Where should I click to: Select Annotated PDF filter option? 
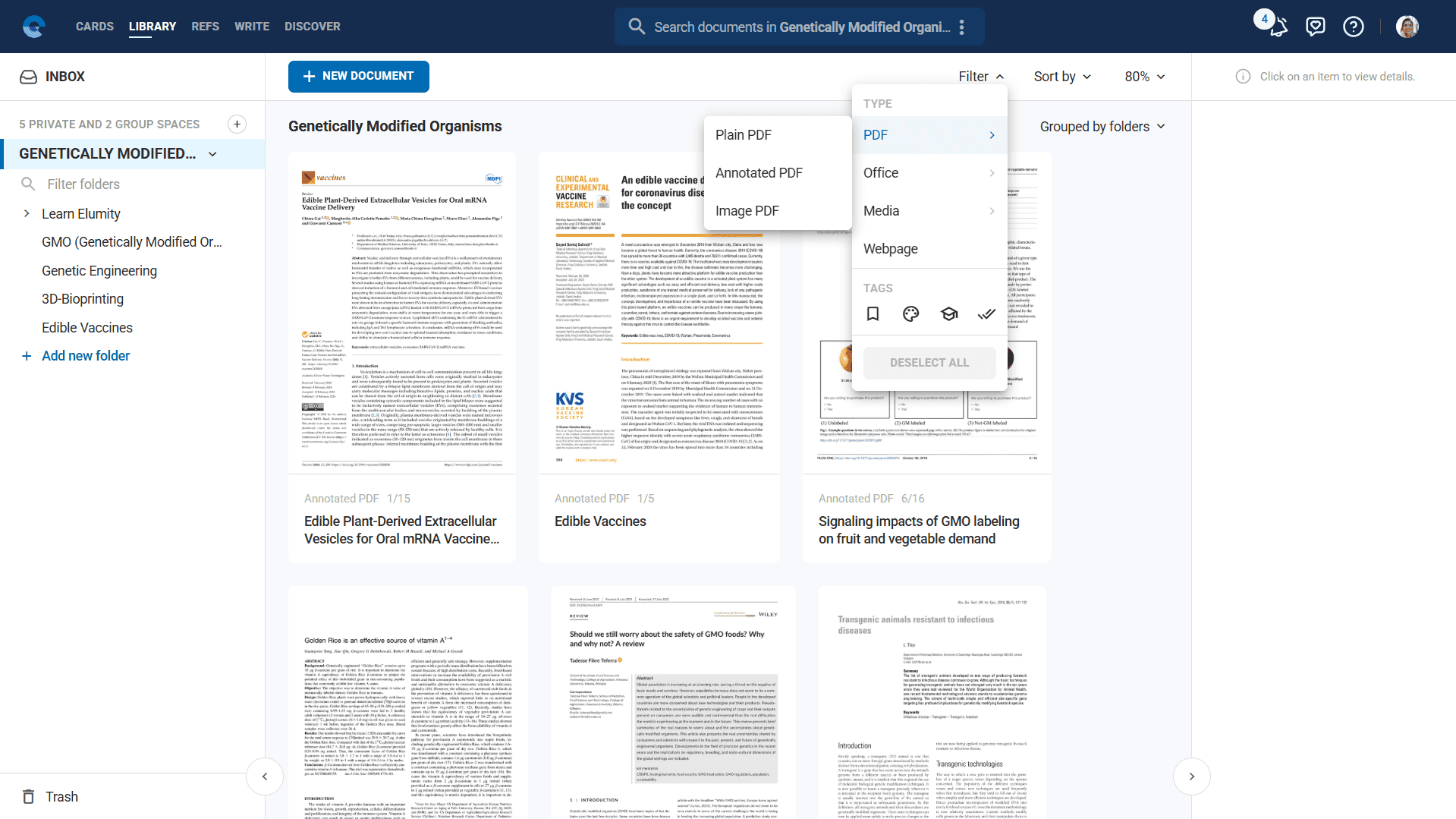(759, 173)
